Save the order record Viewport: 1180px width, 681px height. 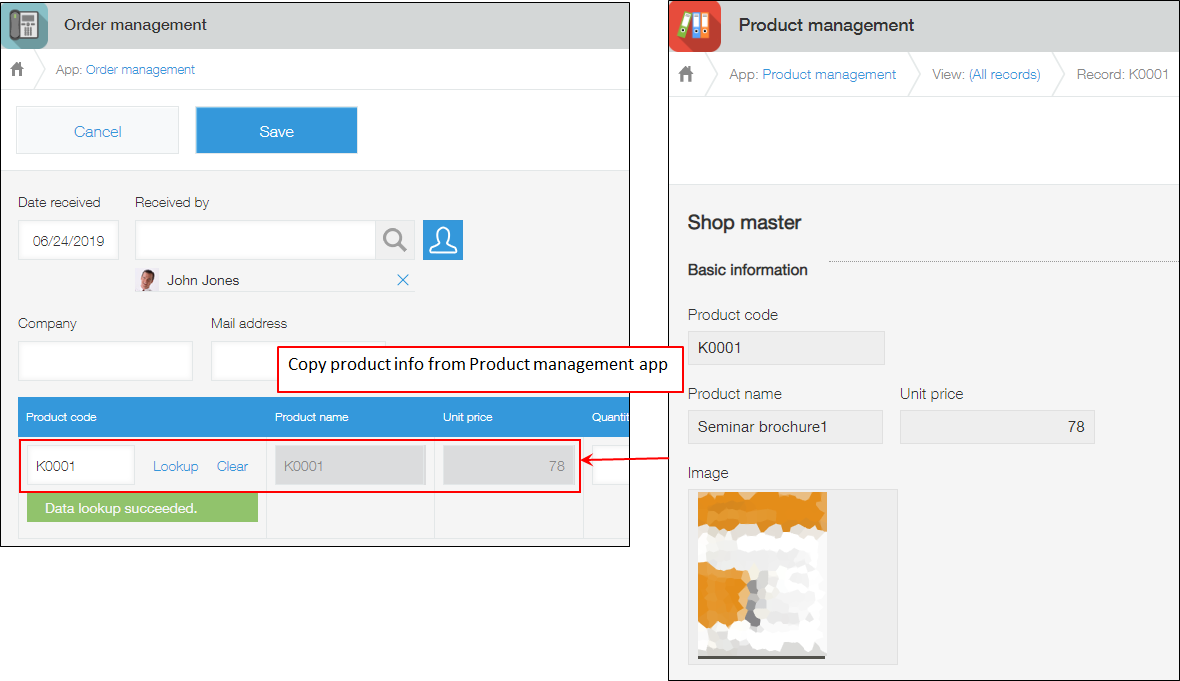276,130
